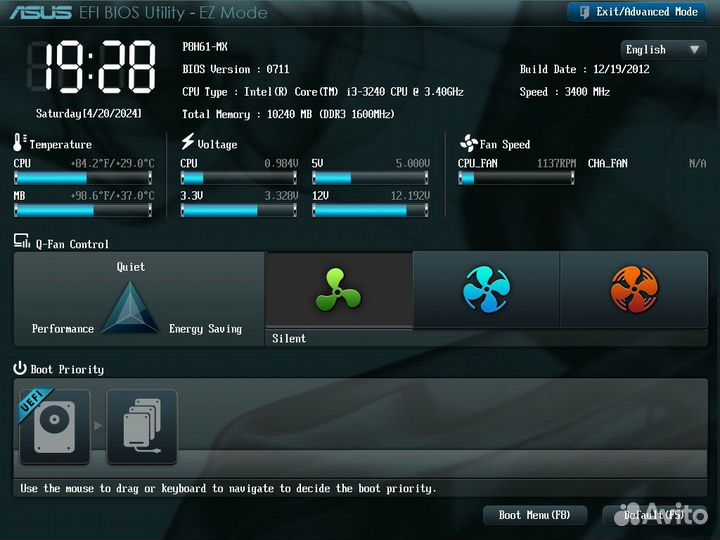Select the green Silent fan profile icon

click(338, 290)
